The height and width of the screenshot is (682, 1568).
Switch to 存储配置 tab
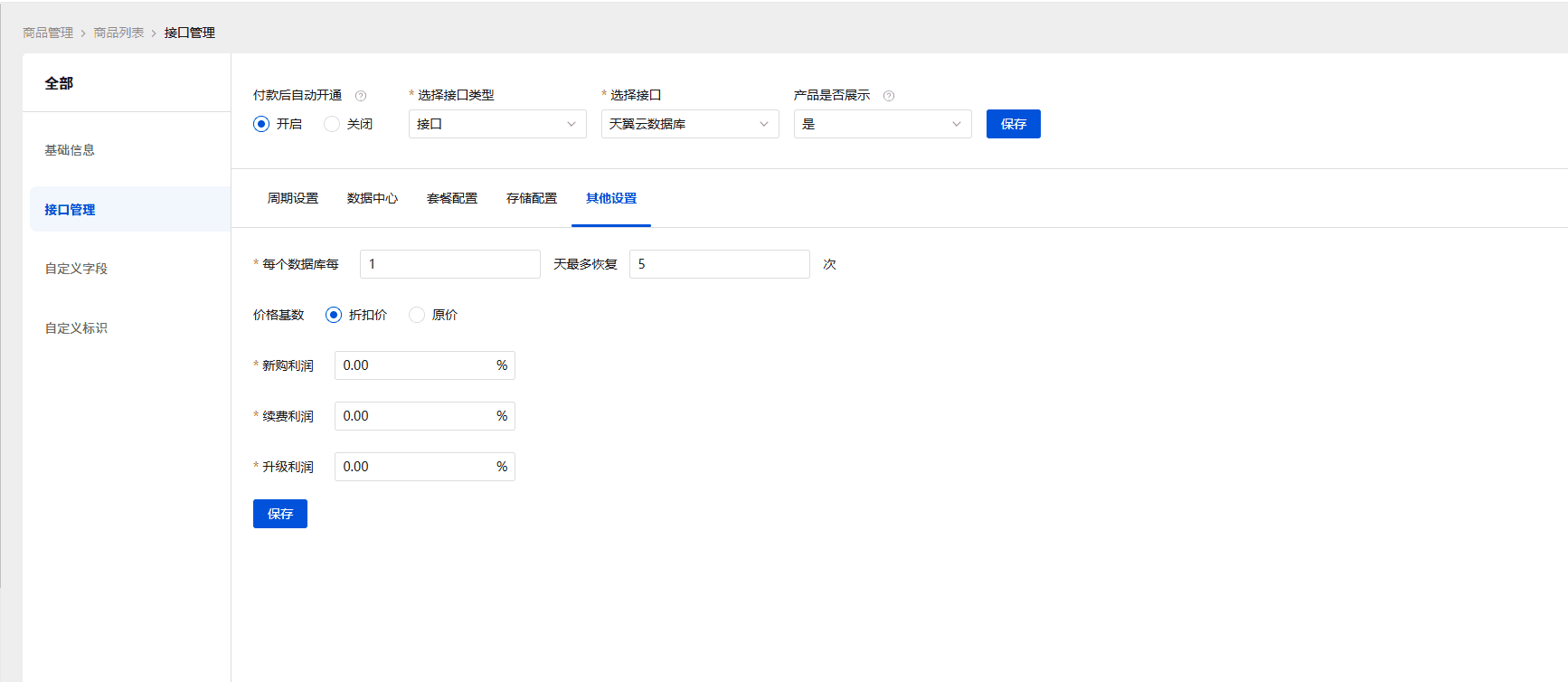point(532,198)
